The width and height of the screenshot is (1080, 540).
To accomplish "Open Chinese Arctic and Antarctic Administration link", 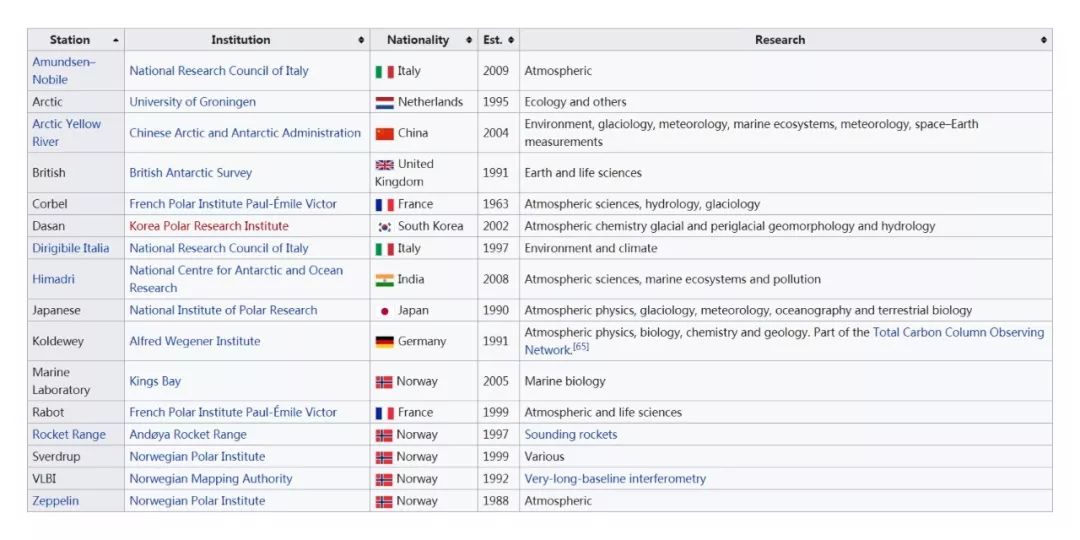I will [x=245, y=133].
